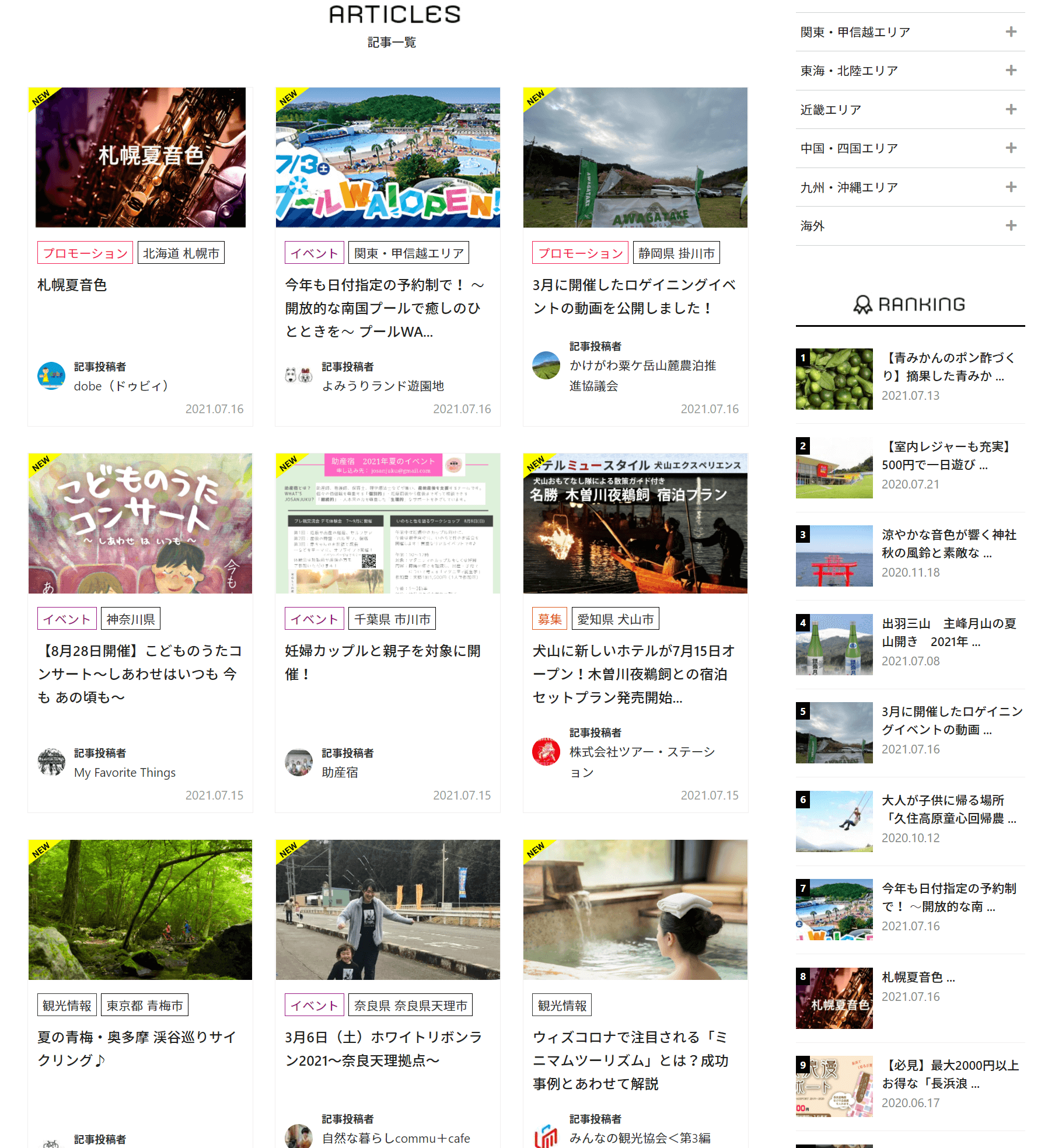Select the 東海・北陸エリア menu item
The height and width of the screenshot is (1148, 1048).
849,71
